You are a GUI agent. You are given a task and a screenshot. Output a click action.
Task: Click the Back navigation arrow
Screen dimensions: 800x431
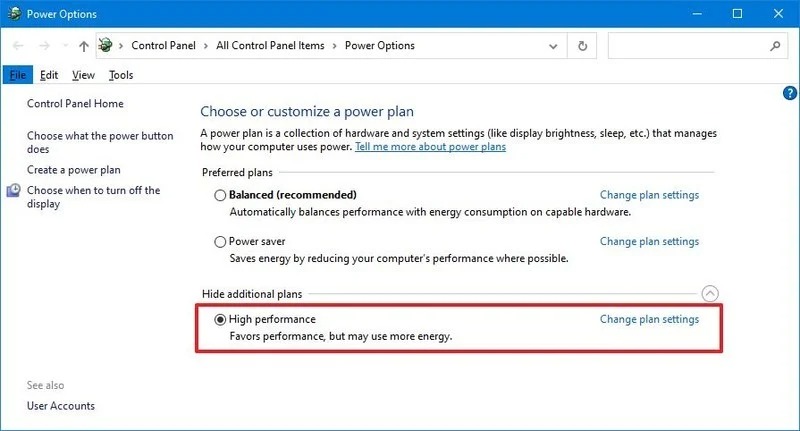click(18, 46)
